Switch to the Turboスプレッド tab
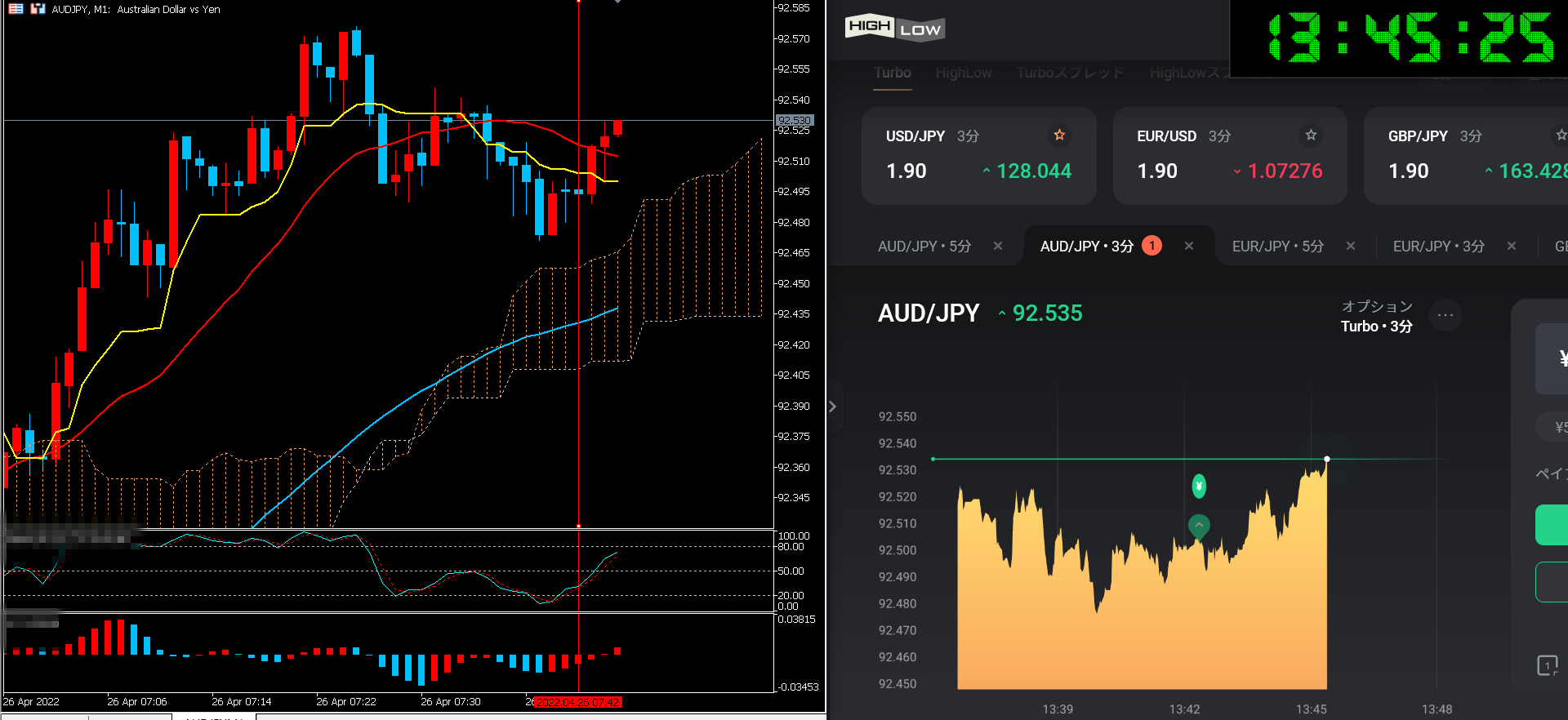Viewport: 1568px width, 720px height. (x=1070, y=73)
